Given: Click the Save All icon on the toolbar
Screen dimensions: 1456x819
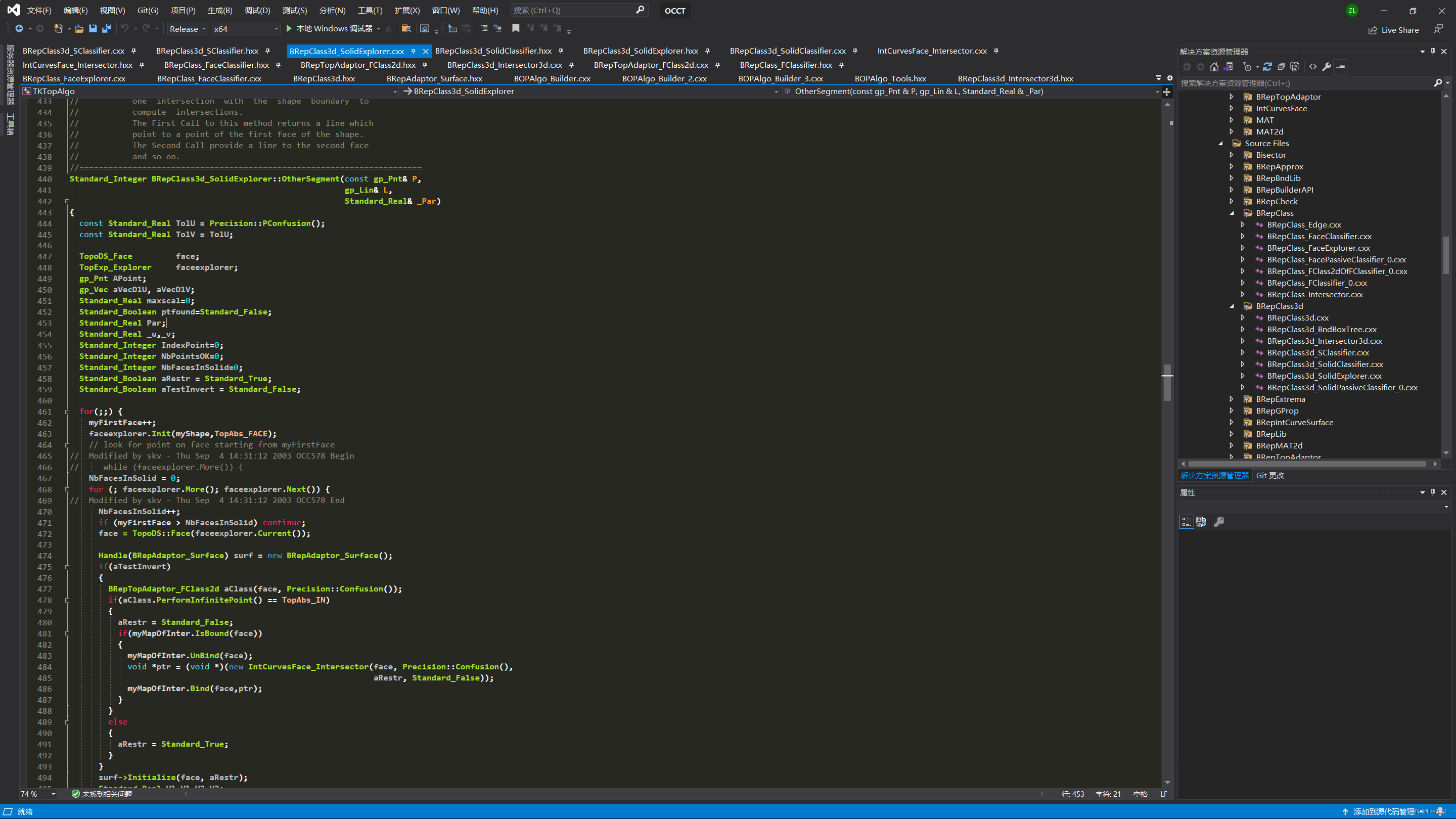Looking at the screenshot, I should pos(107,28).
